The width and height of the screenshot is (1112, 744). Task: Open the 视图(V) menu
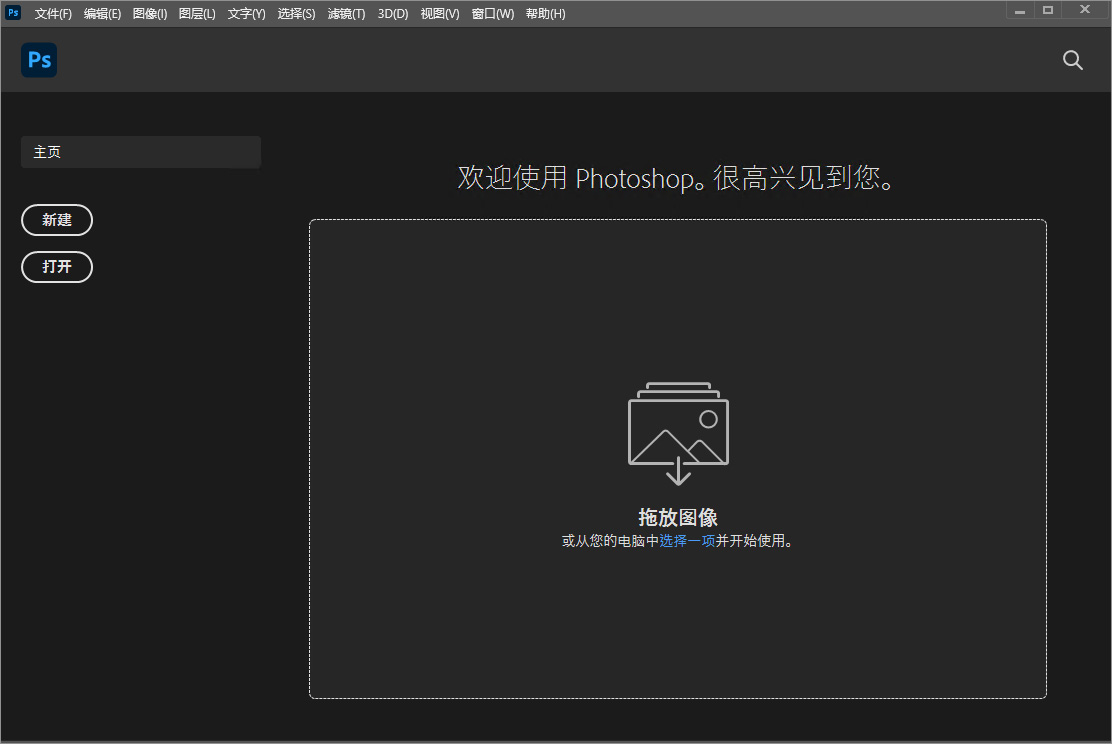click(440, 13)
